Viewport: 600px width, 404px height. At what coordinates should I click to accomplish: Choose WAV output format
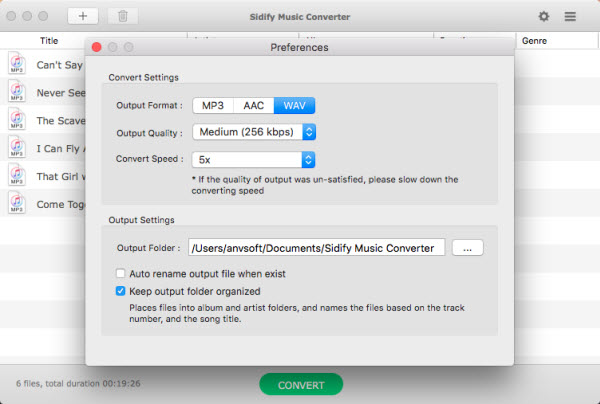(x=294, y=106)
